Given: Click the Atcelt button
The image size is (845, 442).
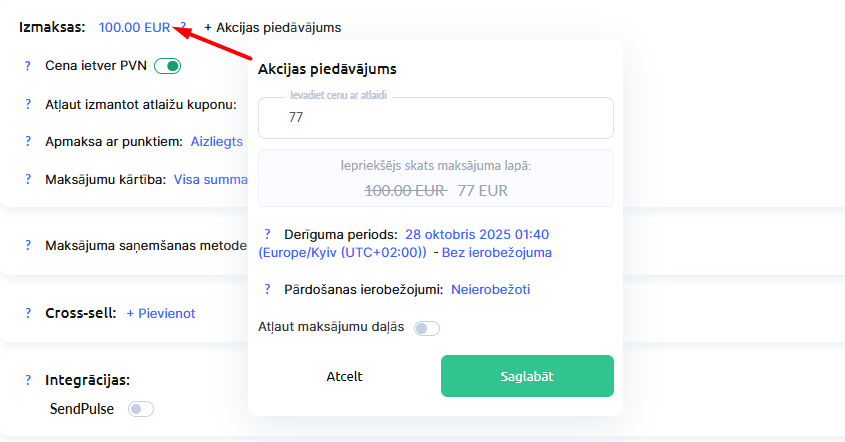Looking at the screenshot, I should pos(344,376).
